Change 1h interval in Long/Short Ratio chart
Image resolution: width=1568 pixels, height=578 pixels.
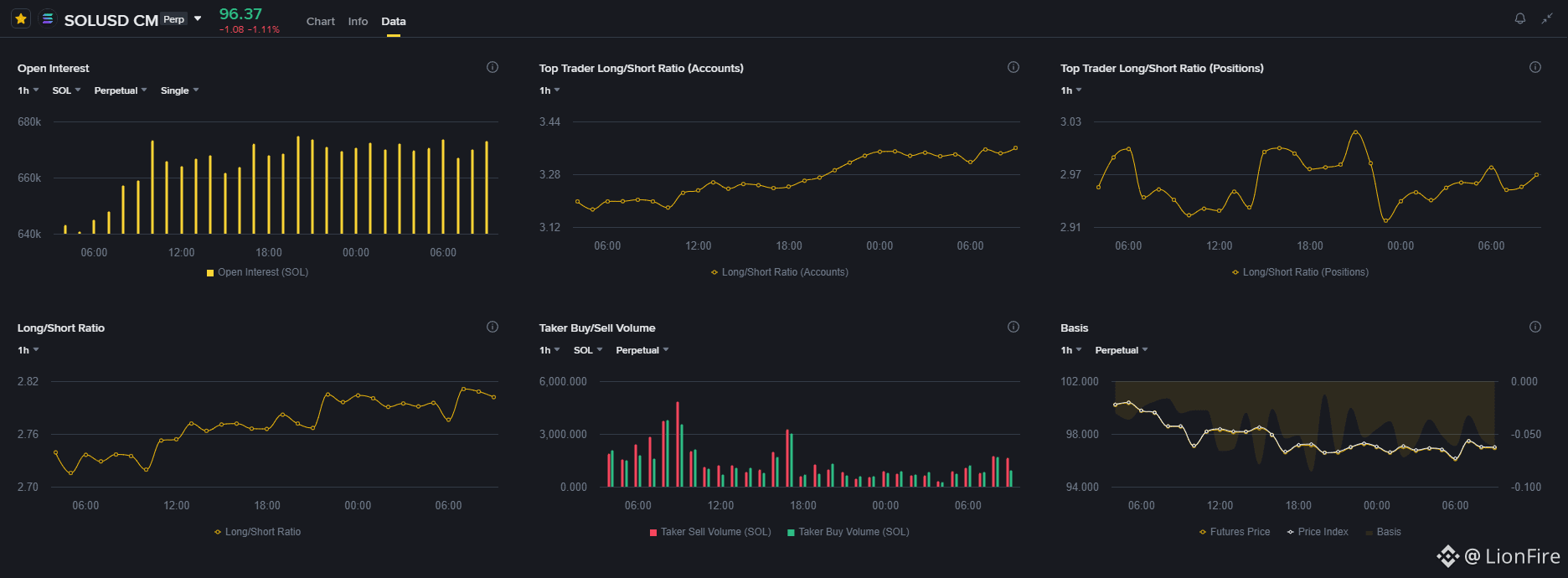(x=28, y=350)
